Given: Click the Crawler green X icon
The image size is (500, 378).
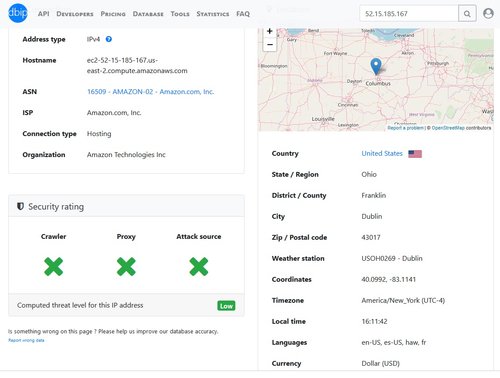Looking at the screenshot, I should tap(53, 266).
